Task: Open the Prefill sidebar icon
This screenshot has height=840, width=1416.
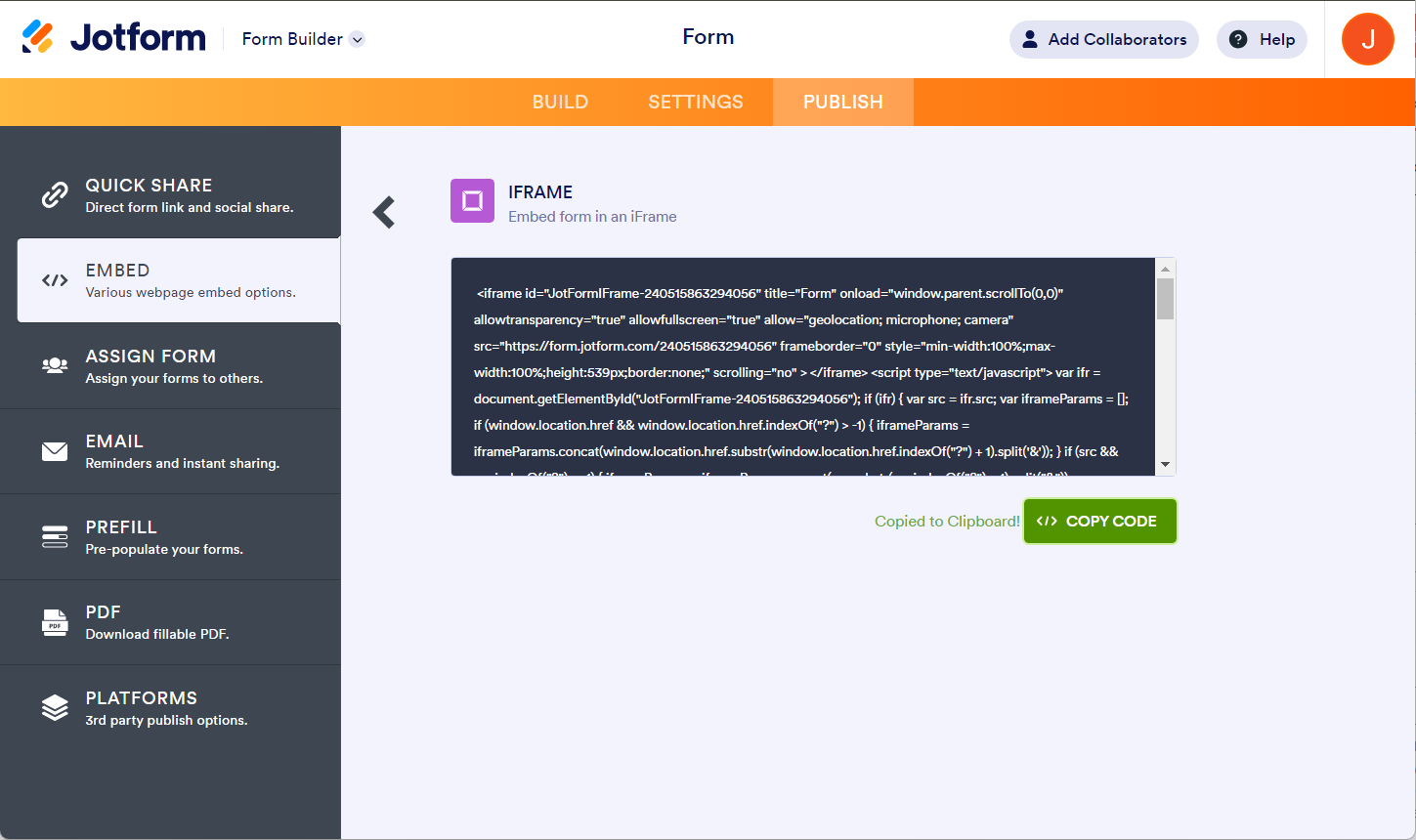Action: 55,536
